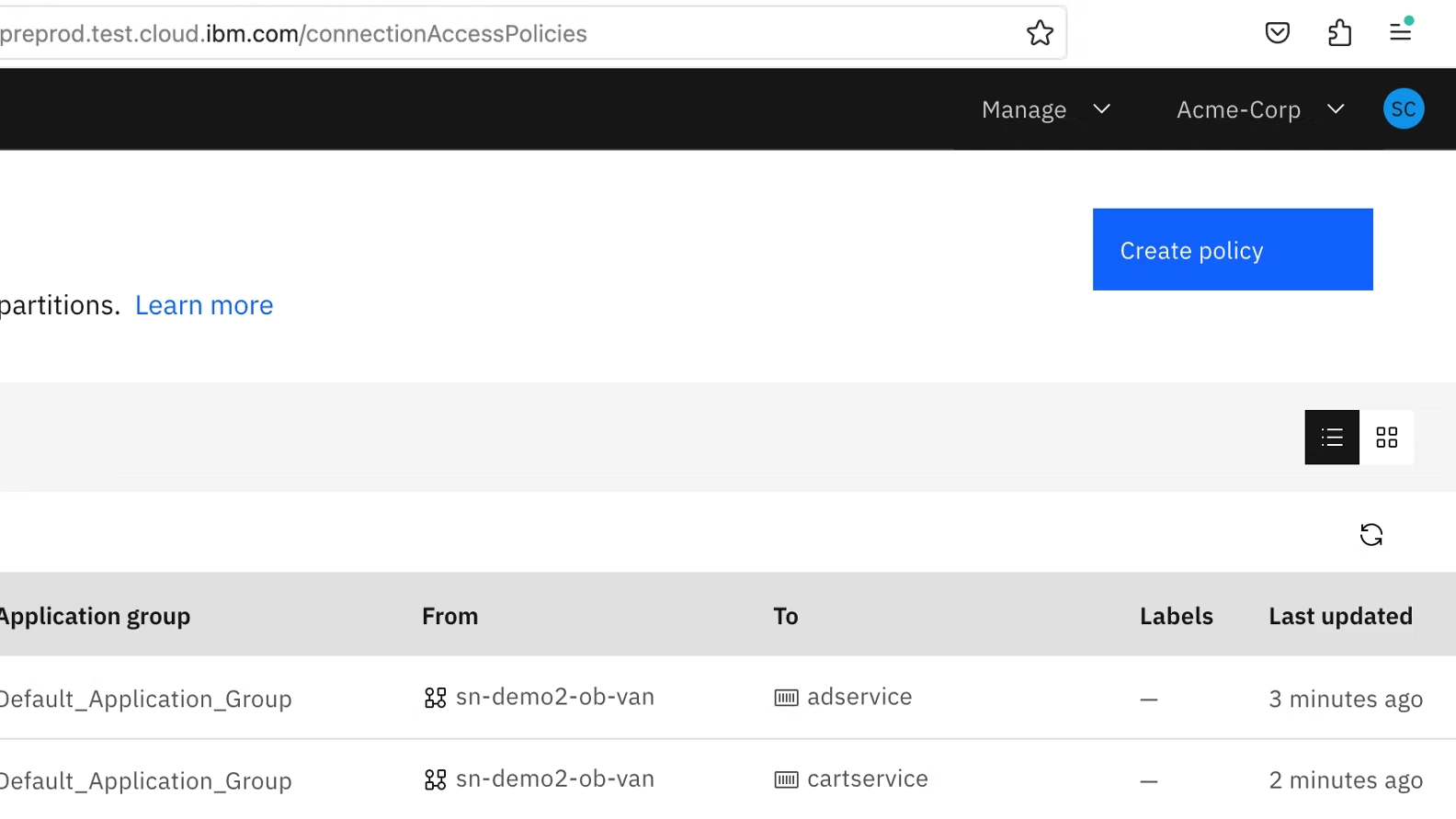Bookmark this page with the star icon

coord(1040,33)
